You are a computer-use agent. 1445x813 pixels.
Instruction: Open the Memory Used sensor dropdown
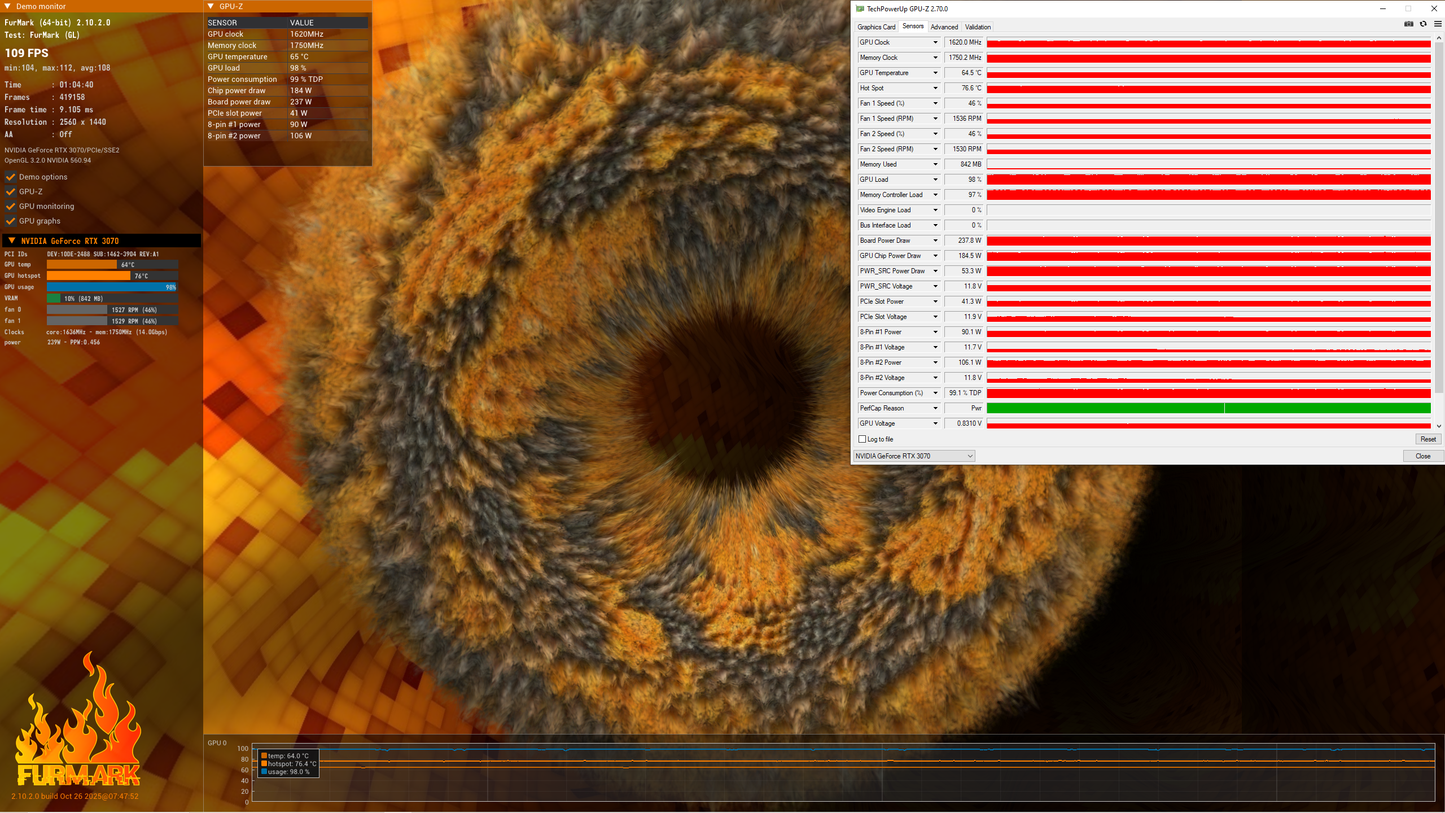click(935, 164)
